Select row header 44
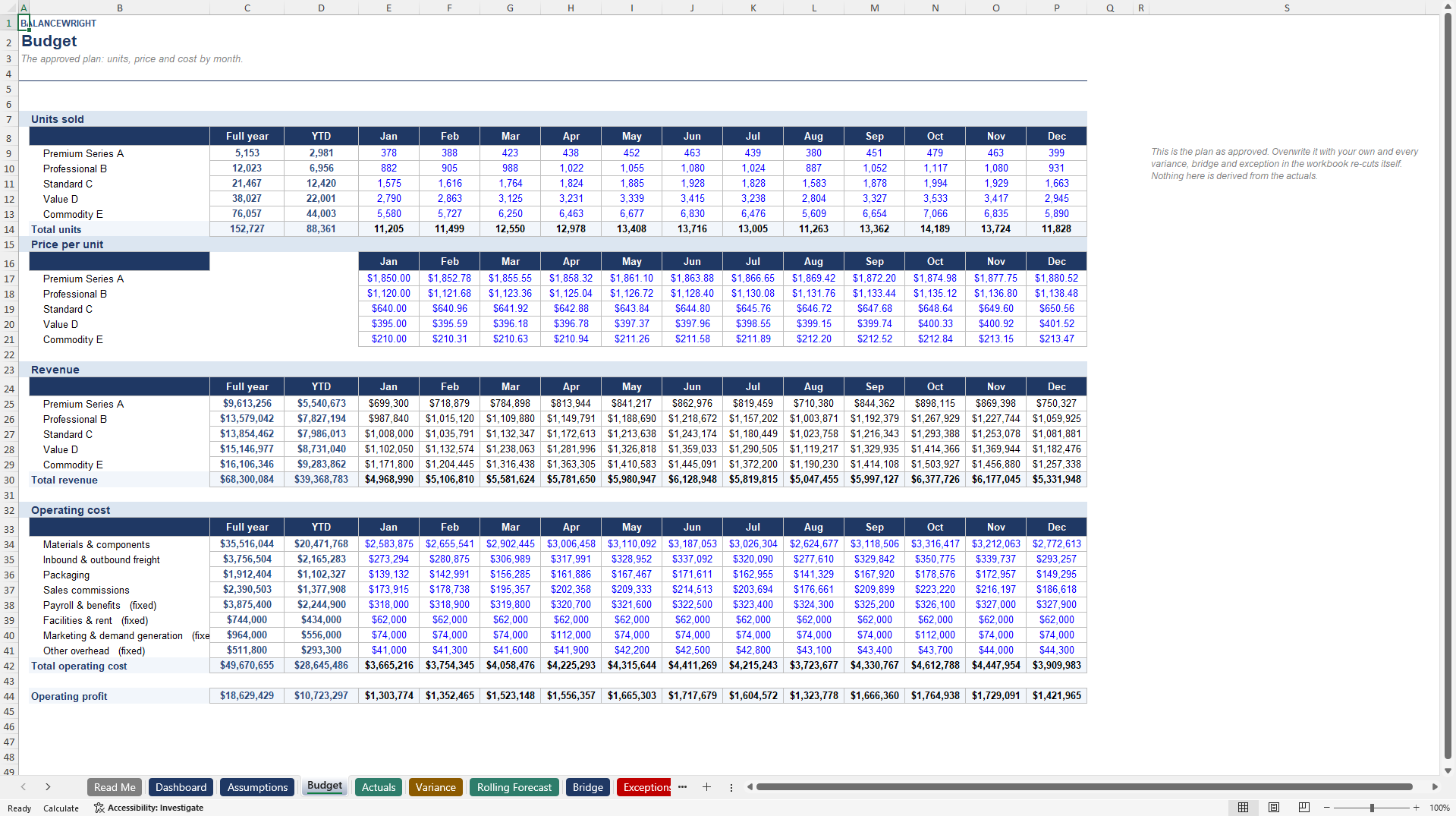The image size is (1456, 816). coord(9,696)
